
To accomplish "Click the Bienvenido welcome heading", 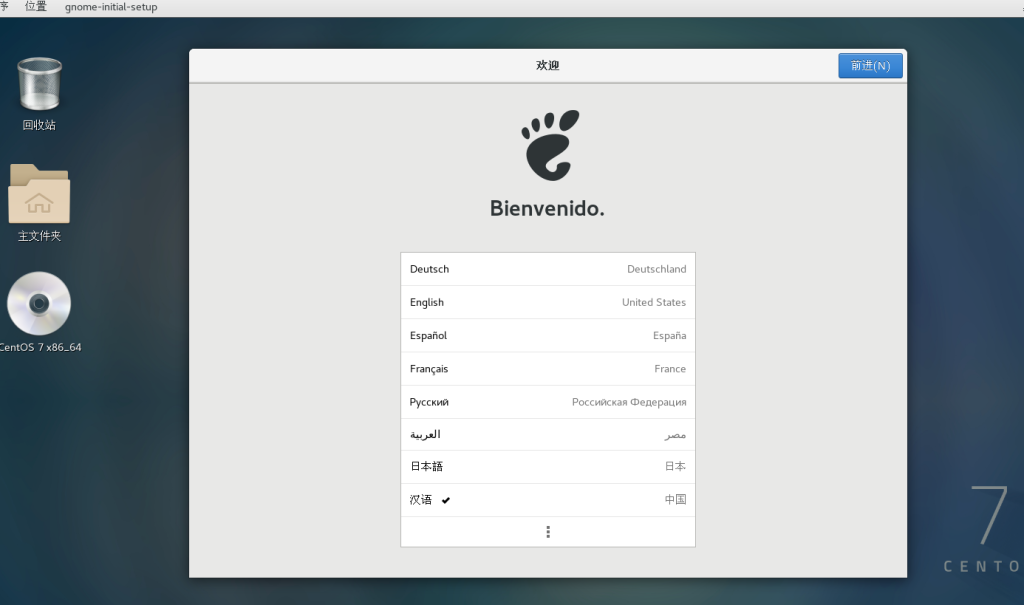I will (547, 209).
